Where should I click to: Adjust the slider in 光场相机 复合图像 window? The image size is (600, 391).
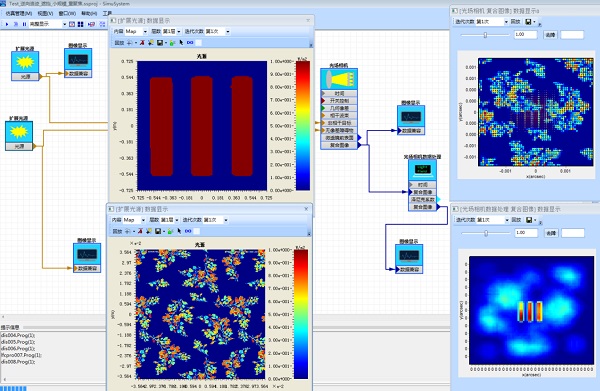[485, 35]
